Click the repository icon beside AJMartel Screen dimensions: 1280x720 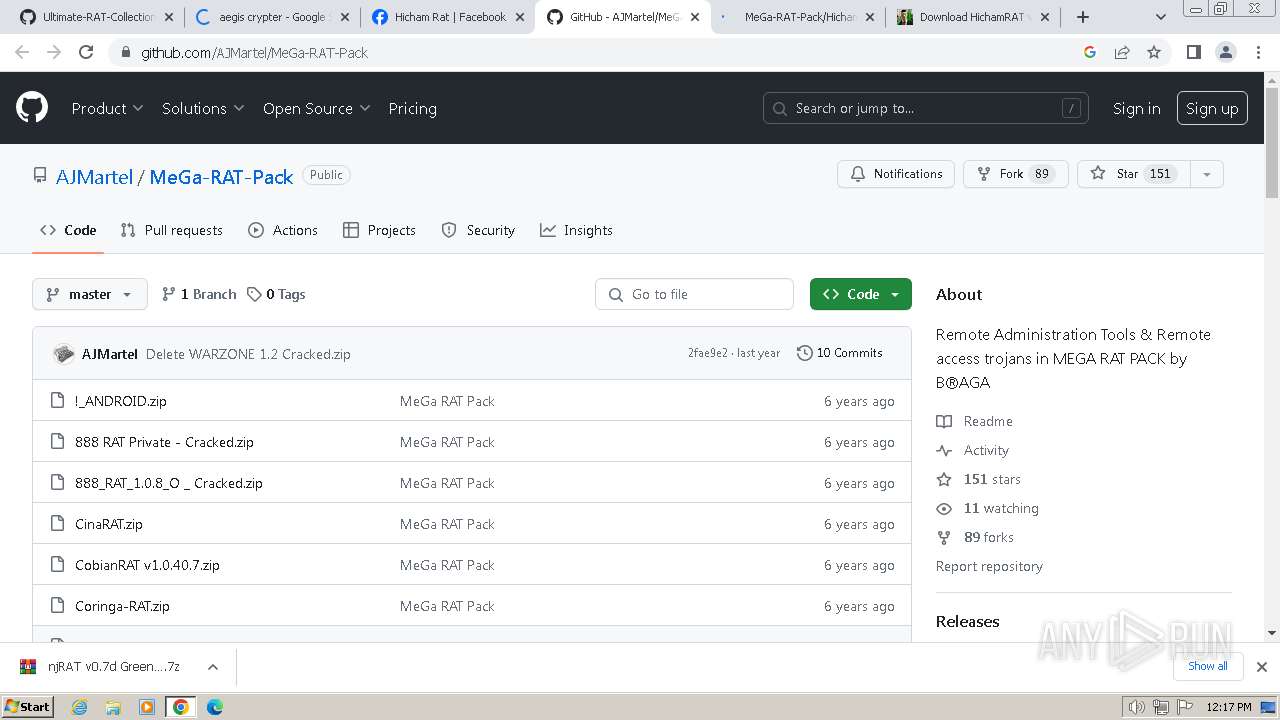40,176
